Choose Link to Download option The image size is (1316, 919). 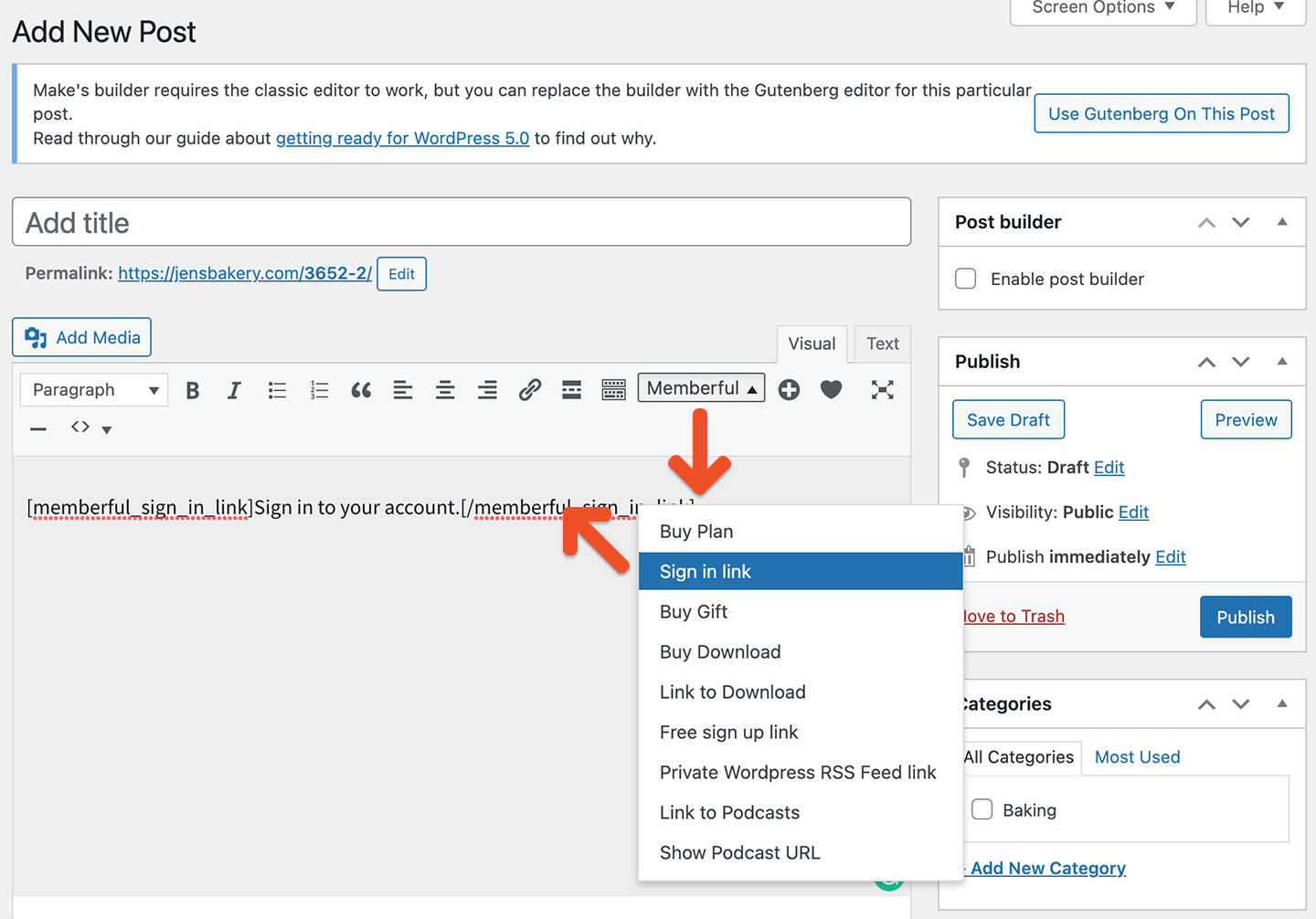[x=801, y=692]
